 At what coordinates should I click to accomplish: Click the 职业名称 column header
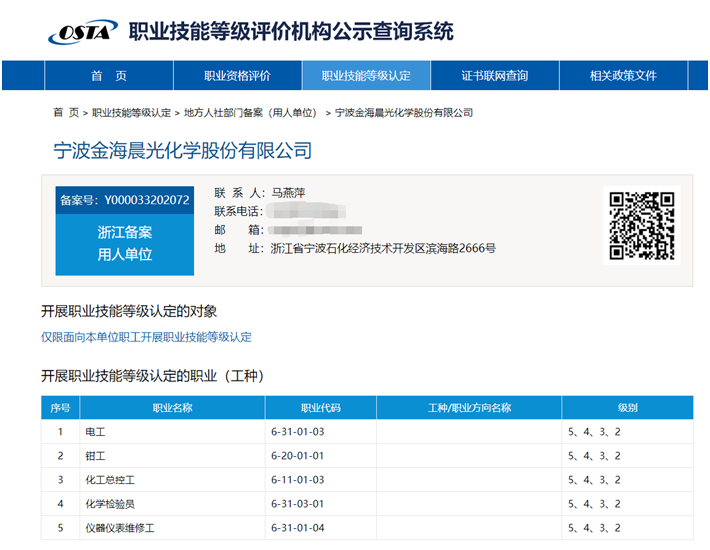click(172, 408)
